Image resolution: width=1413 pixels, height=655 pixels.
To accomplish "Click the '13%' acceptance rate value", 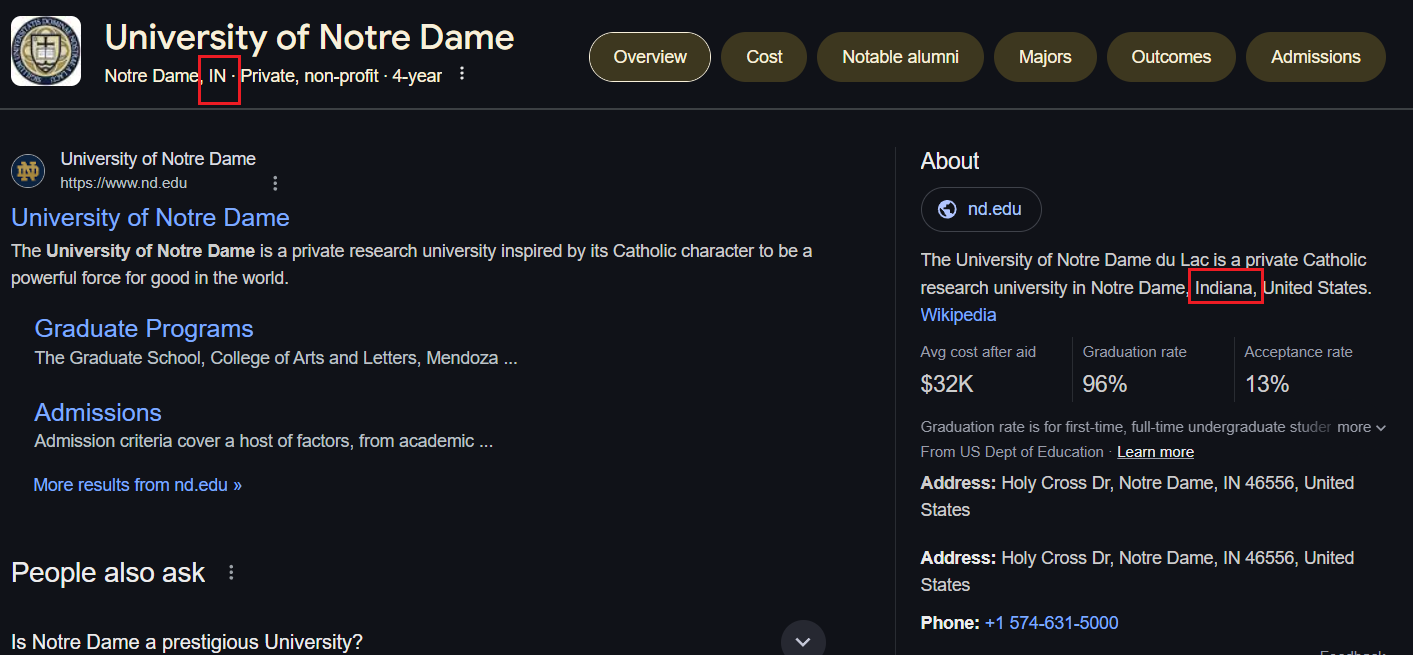I will pos(1267,384).
